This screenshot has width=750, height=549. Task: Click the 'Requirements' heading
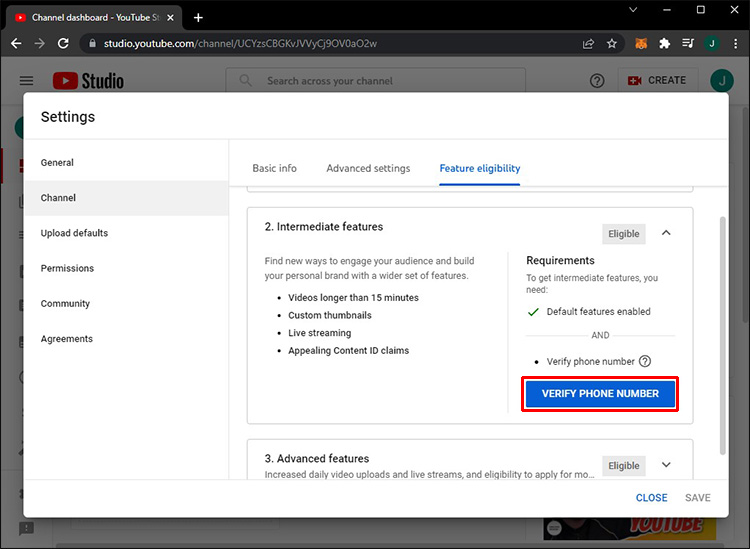point(560,261)
